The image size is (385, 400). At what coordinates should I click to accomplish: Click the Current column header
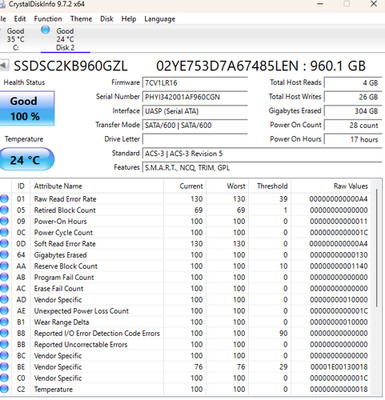(185, 186)
